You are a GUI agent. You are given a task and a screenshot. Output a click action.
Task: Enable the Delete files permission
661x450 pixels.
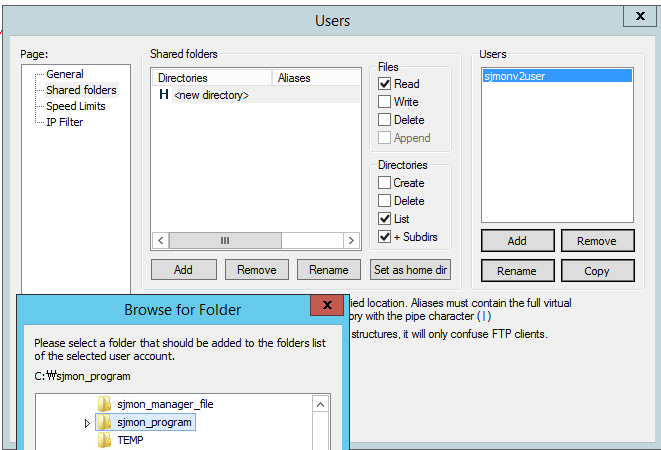tap(385, 120)
